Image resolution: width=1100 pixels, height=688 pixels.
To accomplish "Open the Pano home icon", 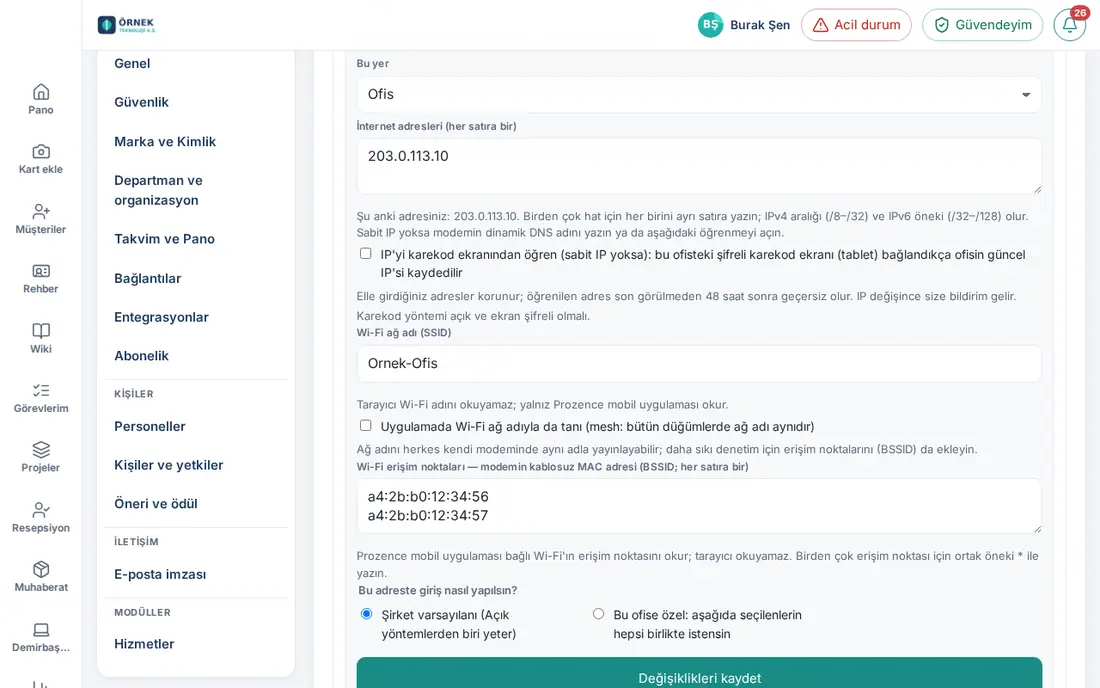I will (41, 92).
